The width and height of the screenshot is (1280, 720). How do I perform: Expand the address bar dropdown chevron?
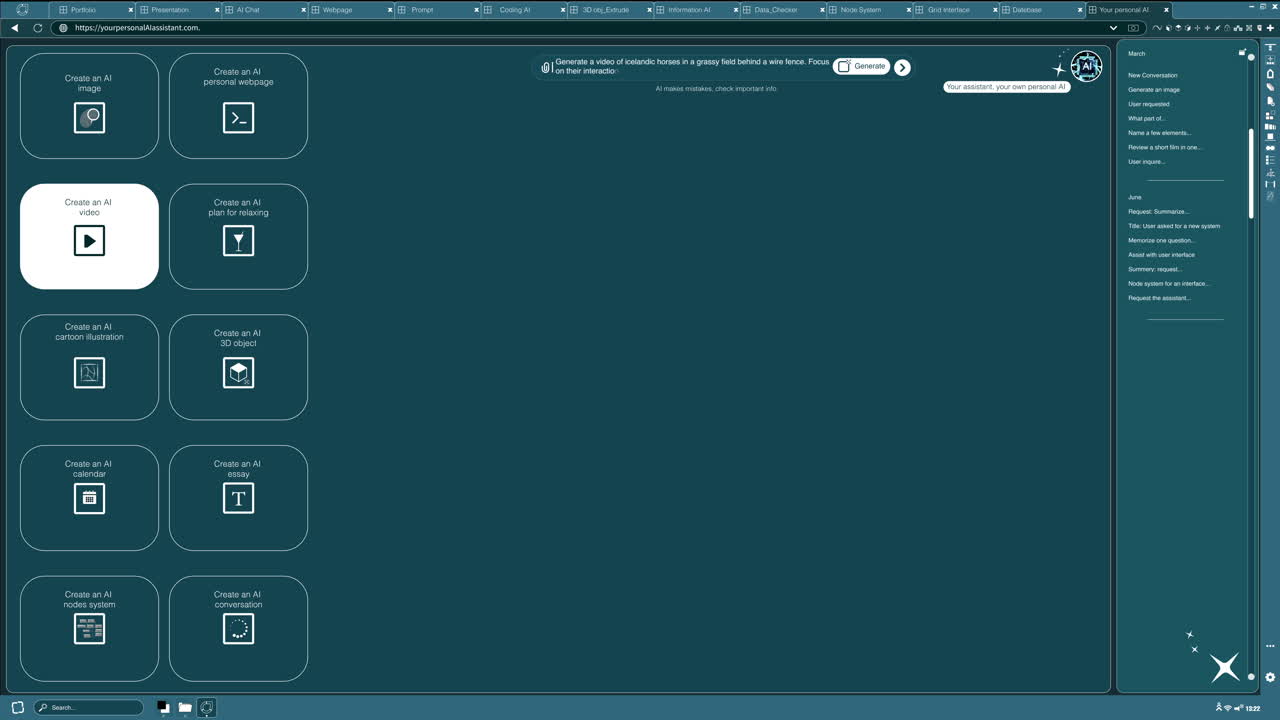1113,28
